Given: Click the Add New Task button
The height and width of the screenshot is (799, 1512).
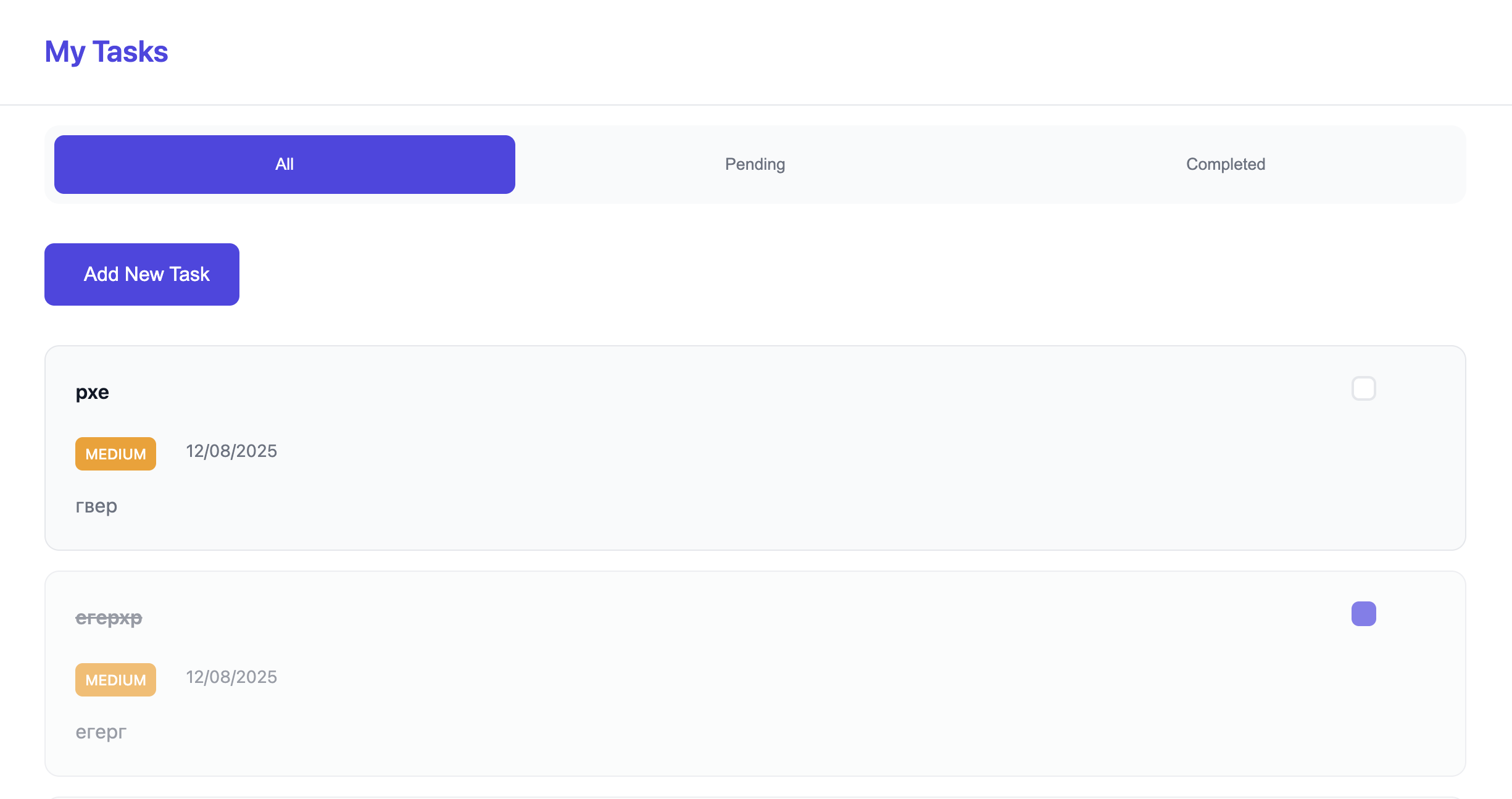Looking at the screenshot, I should click(142, 274).
